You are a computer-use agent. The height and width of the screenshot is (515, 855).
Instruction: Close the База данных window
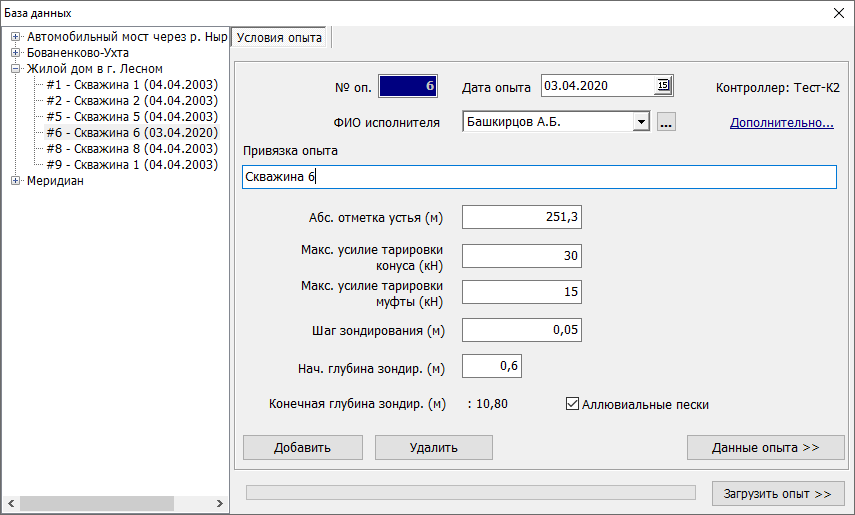(x=838, y=13)
